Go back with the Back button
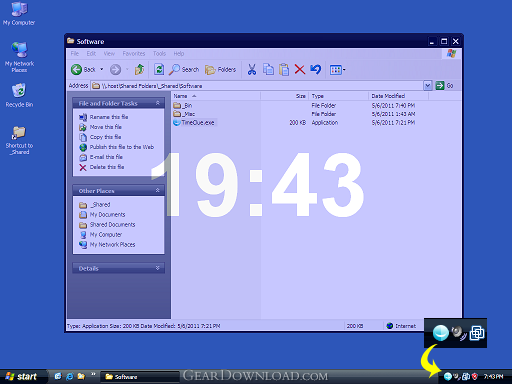 click(x=84, y=69)
